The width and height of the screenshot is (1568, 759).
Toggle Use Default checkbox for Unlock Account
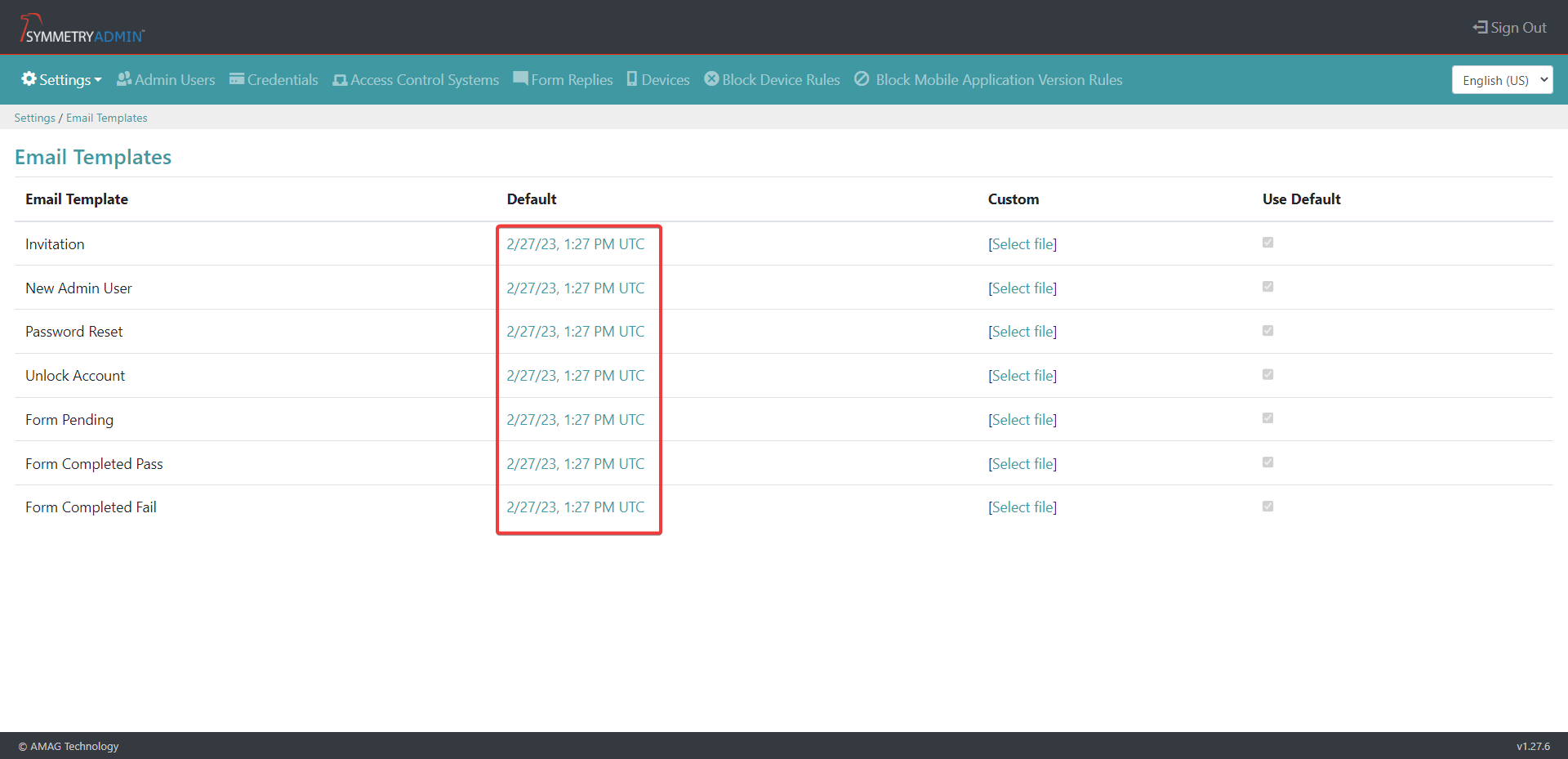pyautogui.click(x=1267, y=374)
